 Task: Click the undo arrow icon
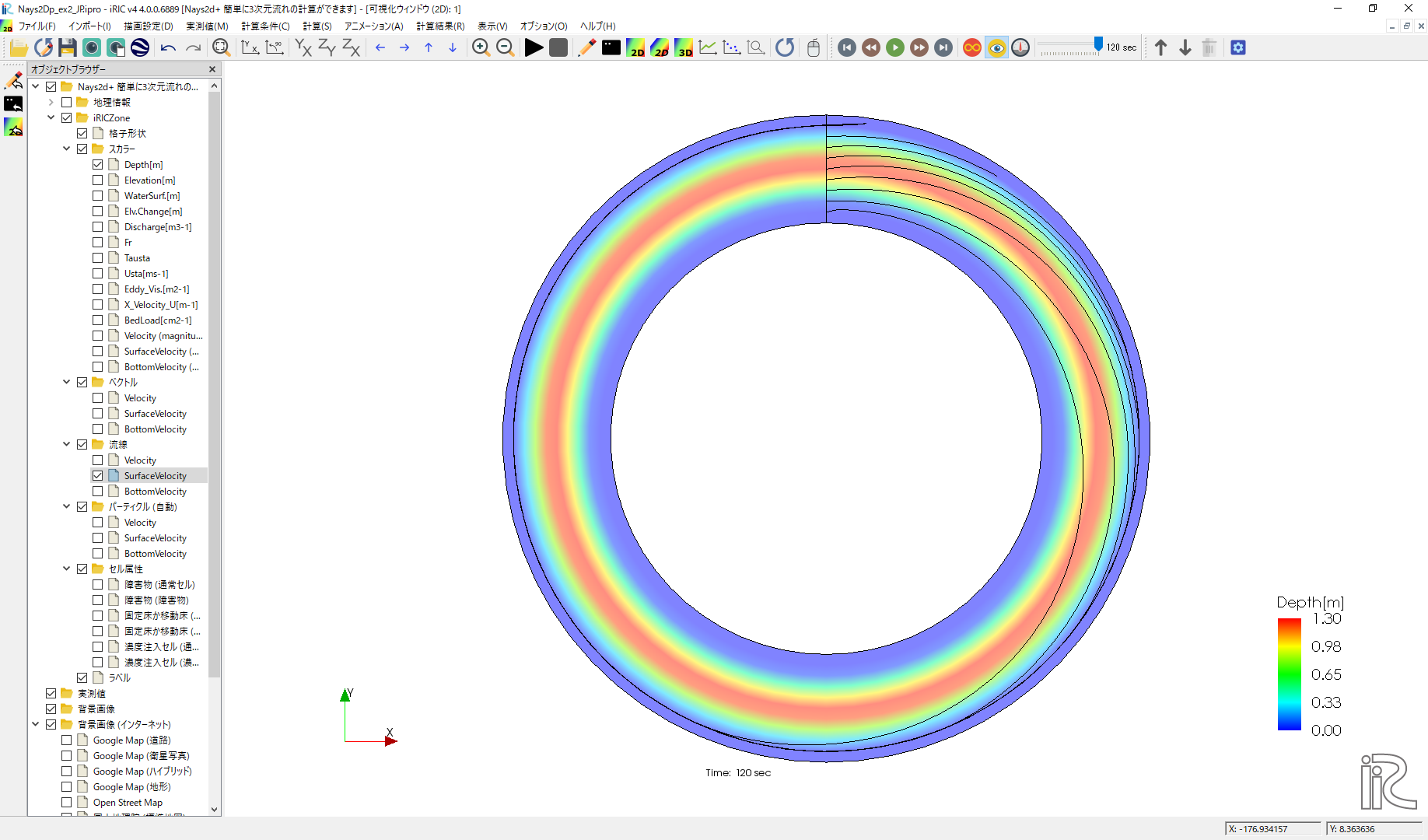coord(168,48)
